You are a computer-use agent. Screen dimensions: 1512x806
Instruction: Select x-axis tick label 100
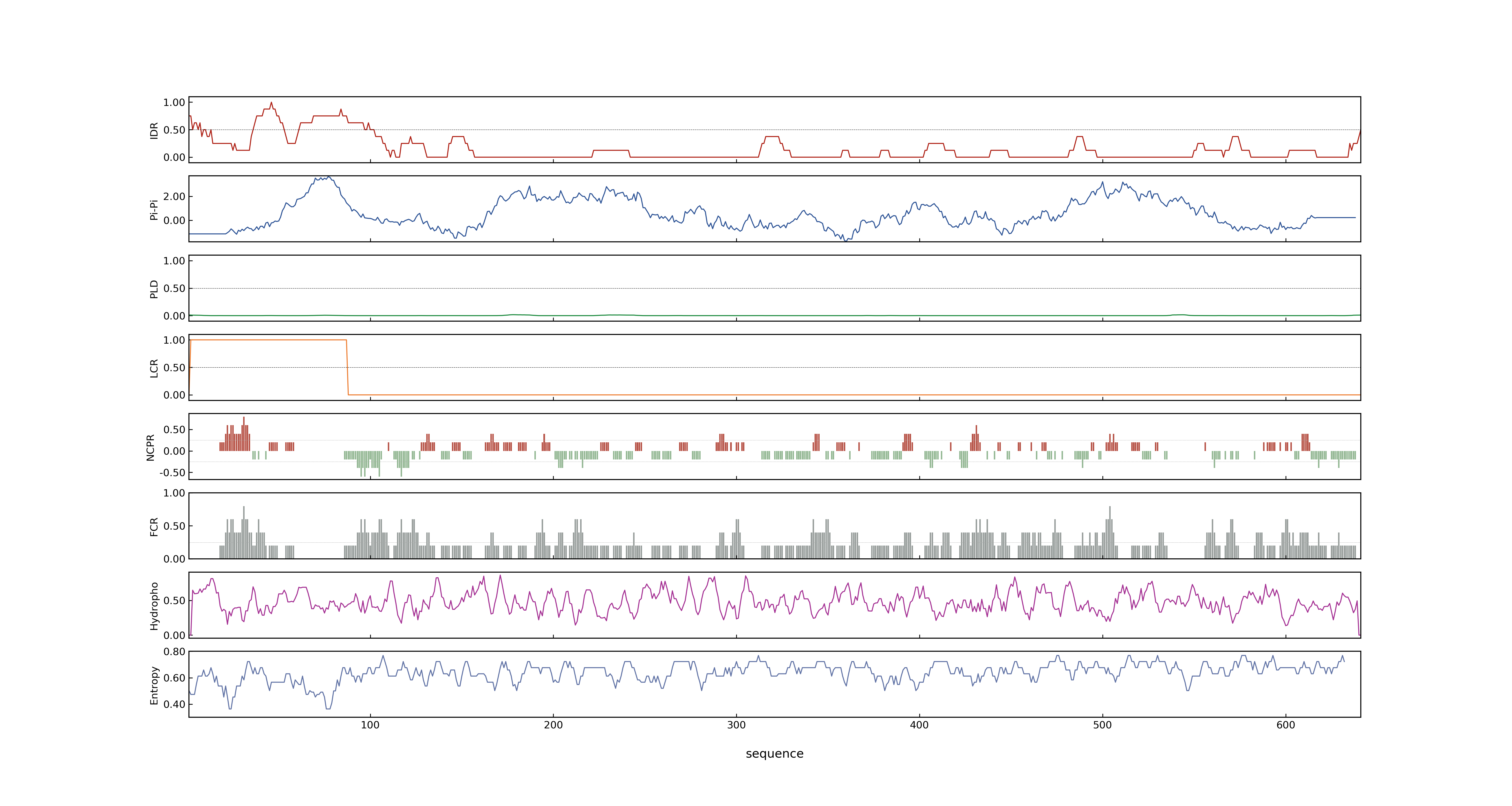[370, 725]
